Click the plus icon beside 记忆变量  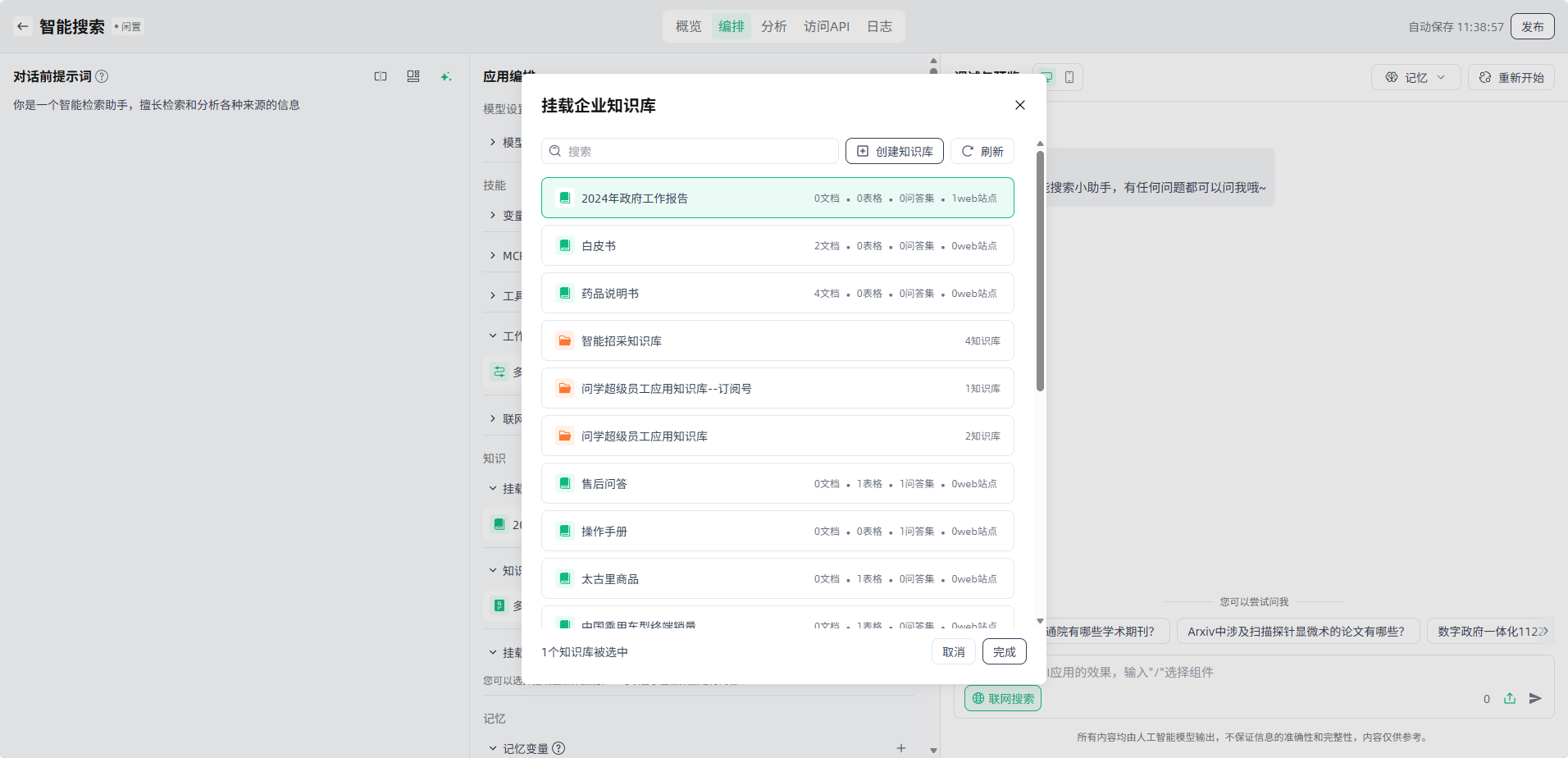(x=901, y=748)
